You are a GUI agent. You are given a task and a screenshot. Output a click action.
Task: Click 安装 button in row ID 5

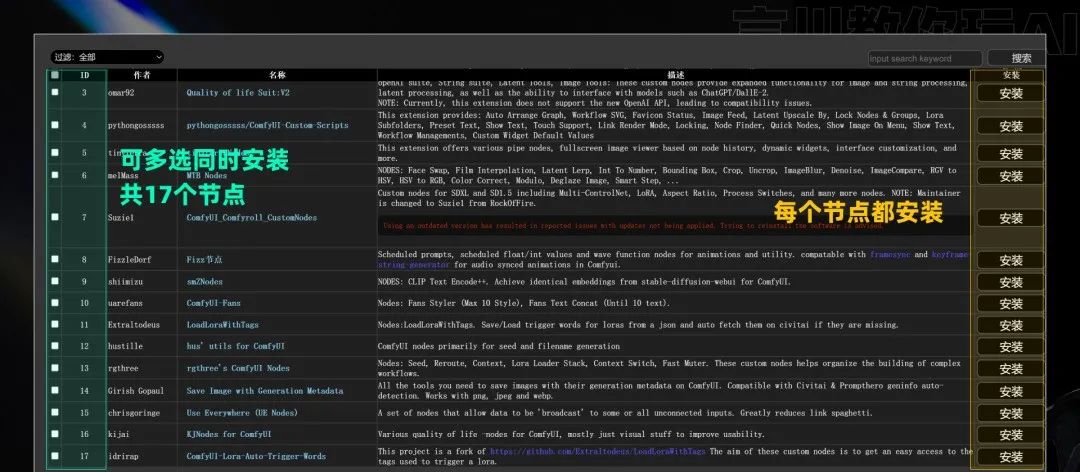(1010, 154)
